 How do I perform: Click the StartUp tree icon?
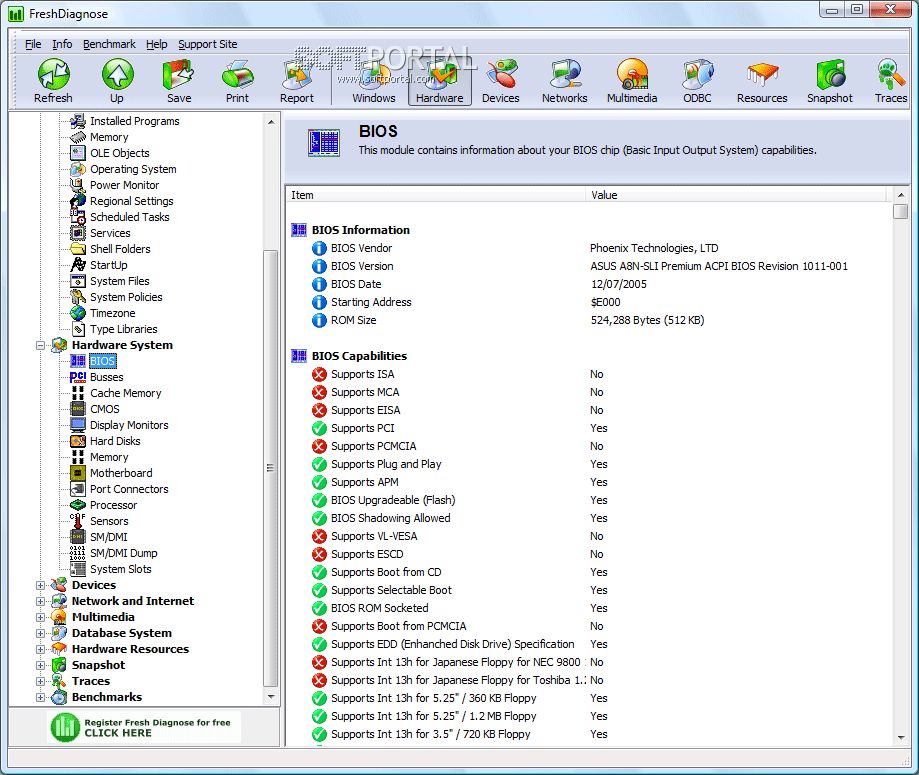(x=78, y=265)
